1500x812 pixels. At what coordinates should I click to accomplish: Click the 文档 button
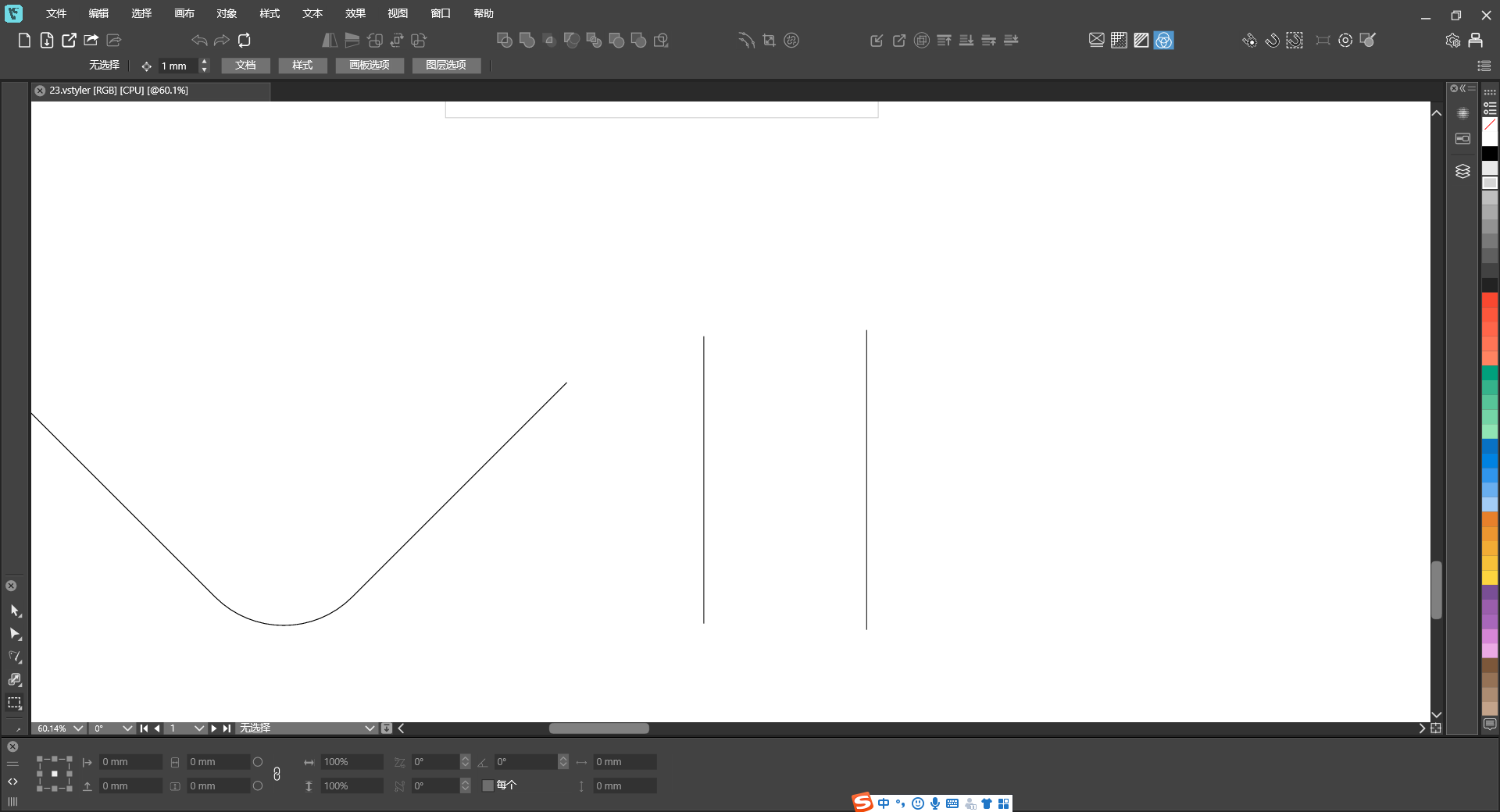pyautogui.click(x=245, y=66)
